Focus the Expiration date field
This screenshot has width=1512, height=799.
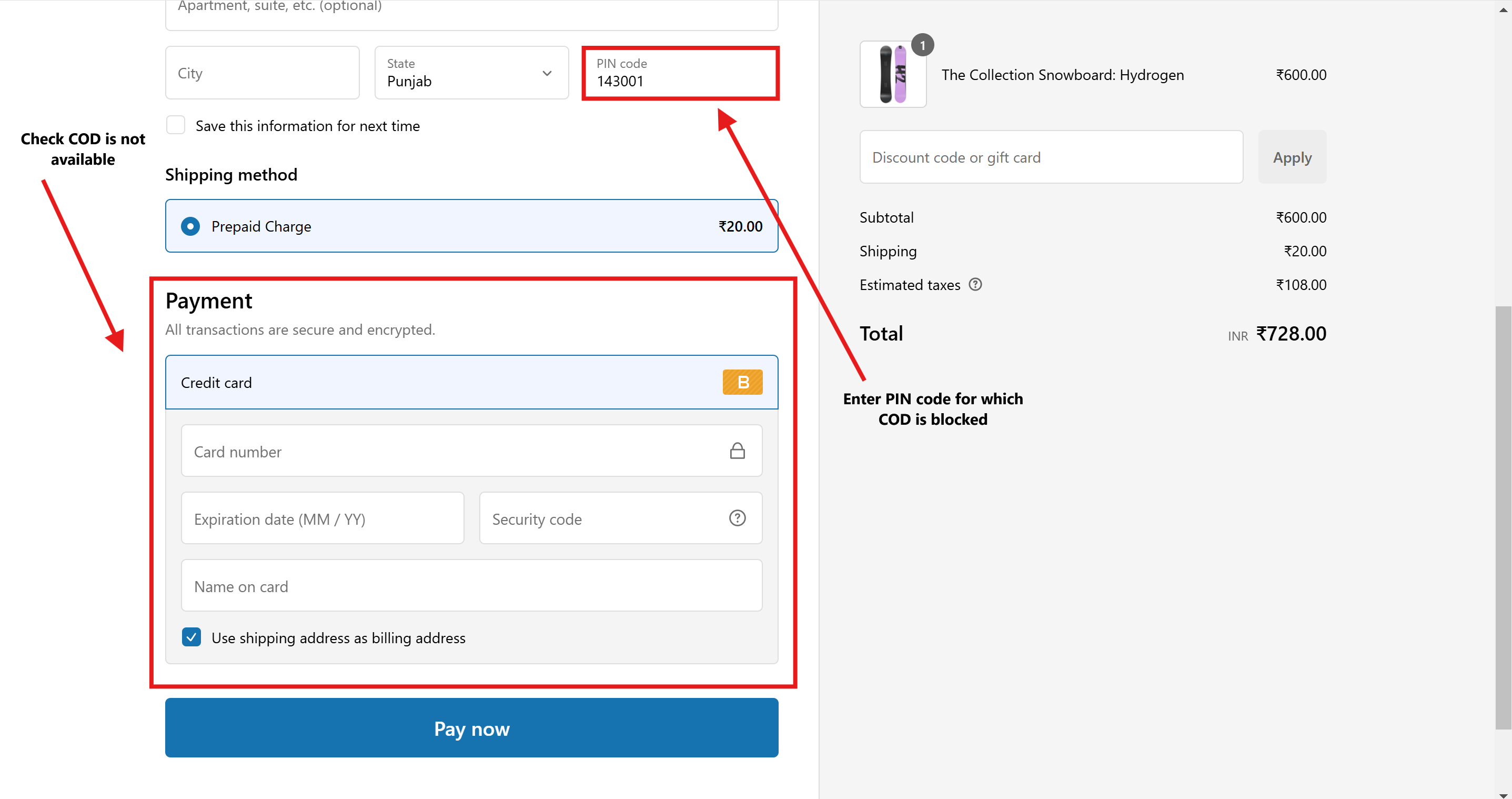tap(322, 518)
